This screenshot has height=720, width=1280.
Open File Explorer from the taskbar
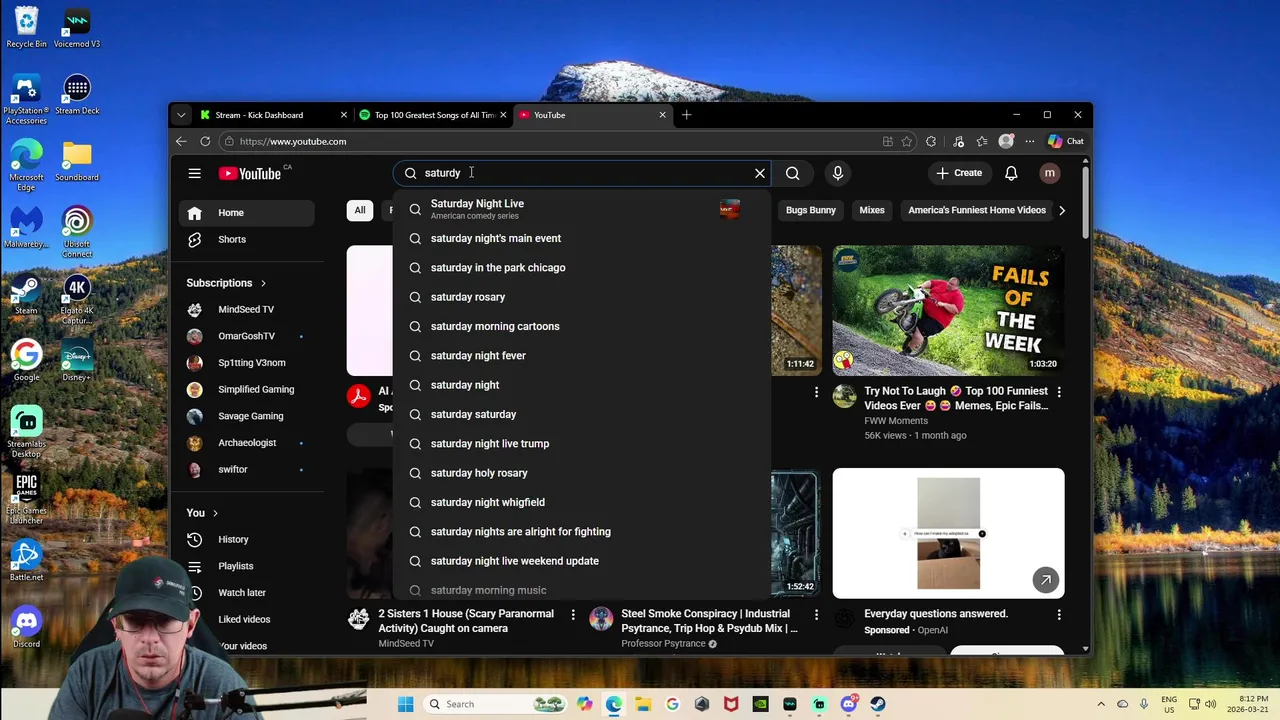pos(642,704)
